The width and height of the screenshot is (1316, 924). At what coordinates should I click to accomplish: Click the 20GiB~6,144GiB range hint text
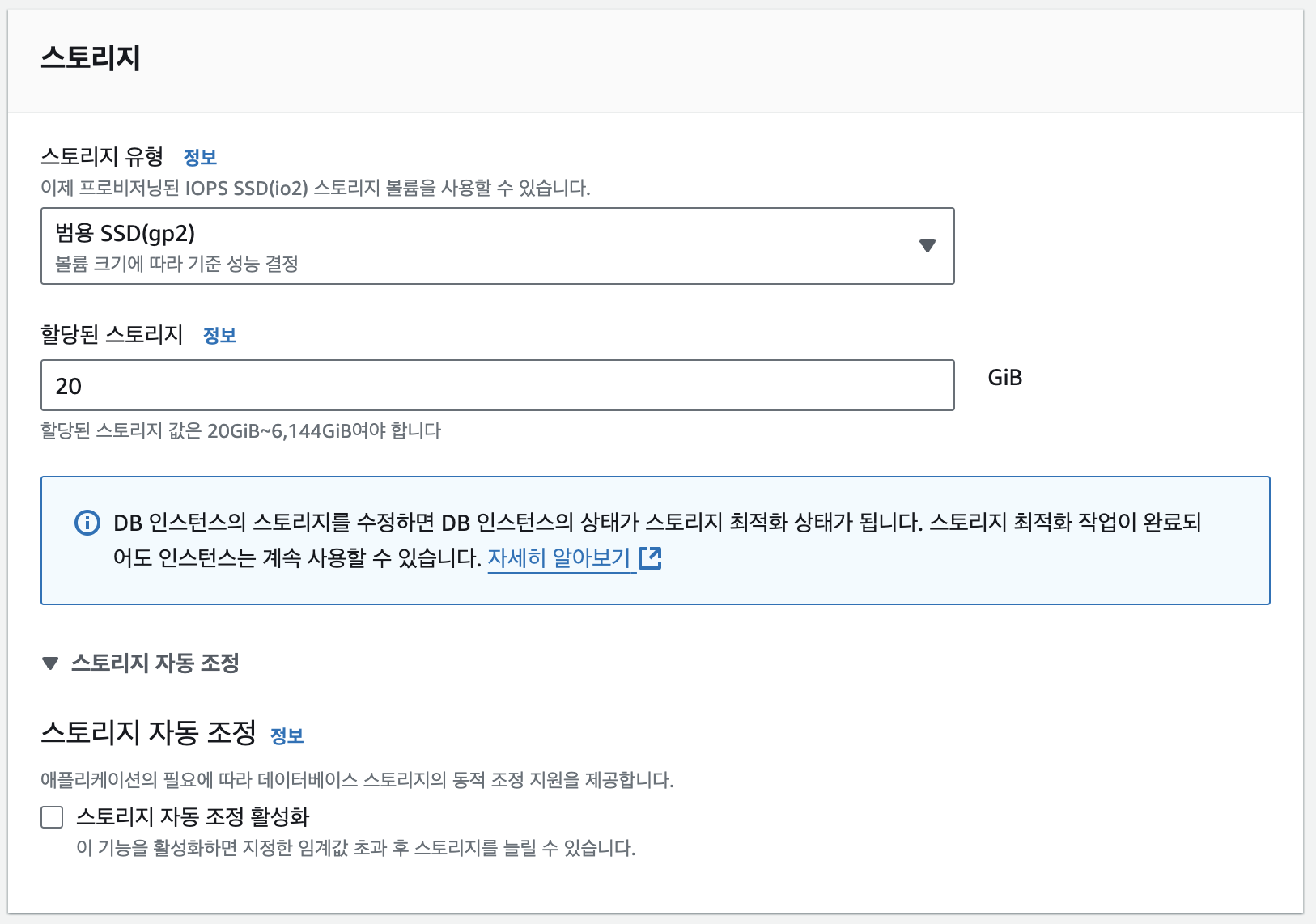pyautogui.click(x=240, y=430)
